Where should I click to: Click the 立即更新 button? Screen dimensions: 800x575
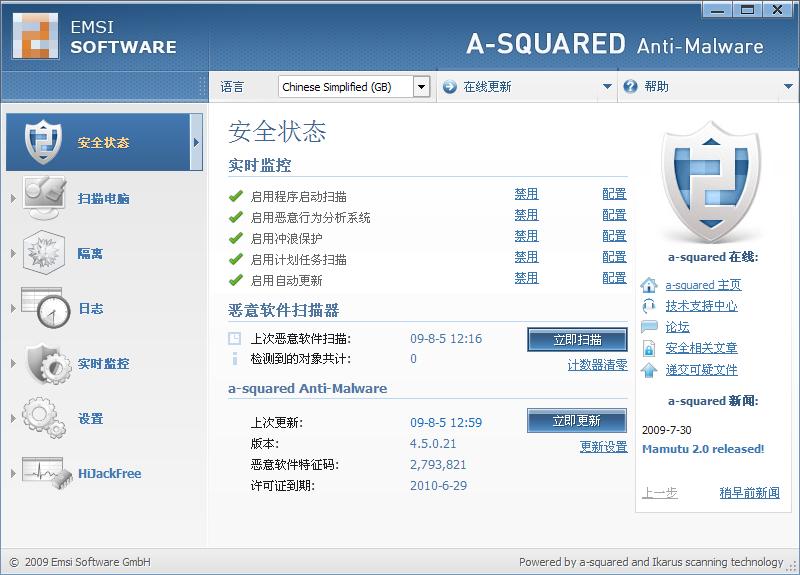point(577,420)
